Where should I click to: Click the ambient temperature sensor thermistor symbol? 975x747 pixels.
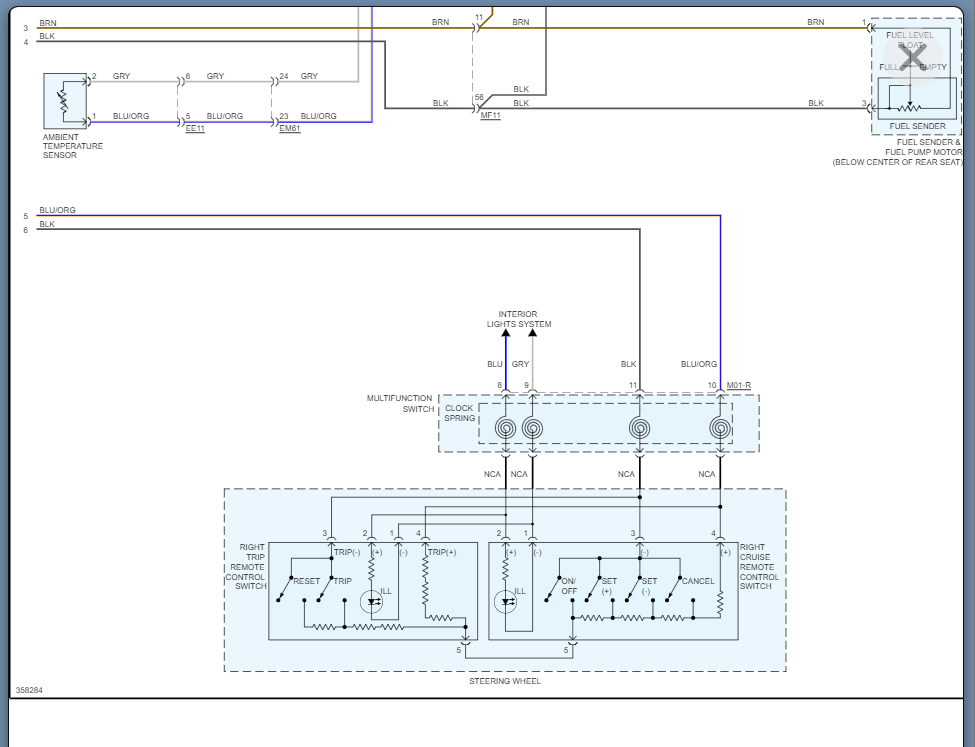[64, 100]
